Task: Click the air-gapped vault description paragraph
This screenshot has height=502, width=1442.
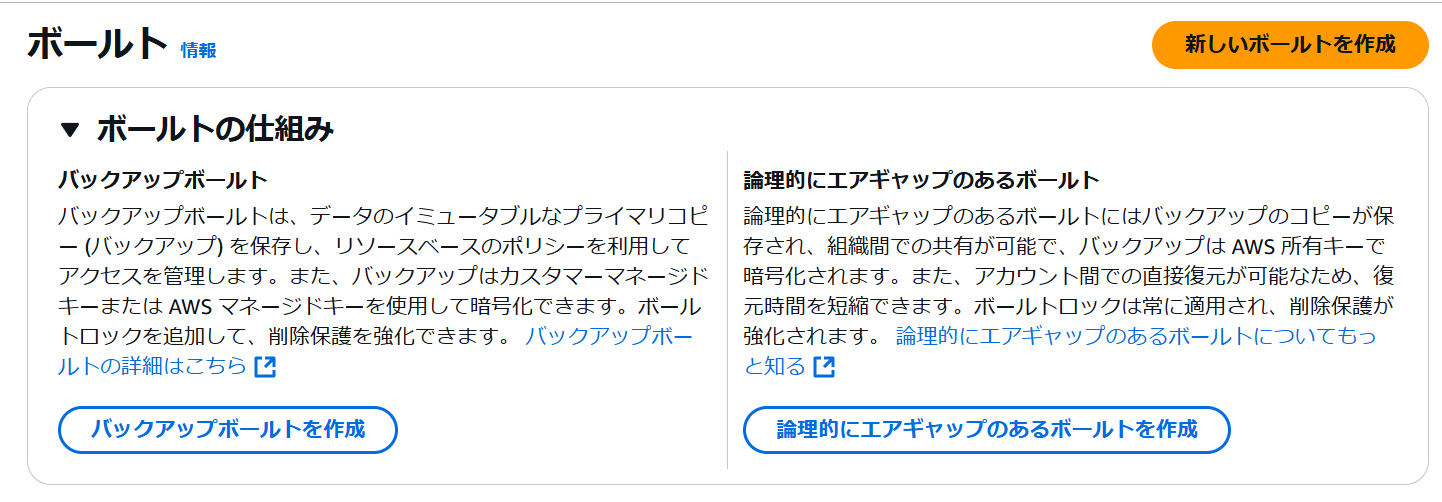Action: (x=1070, y=291)
